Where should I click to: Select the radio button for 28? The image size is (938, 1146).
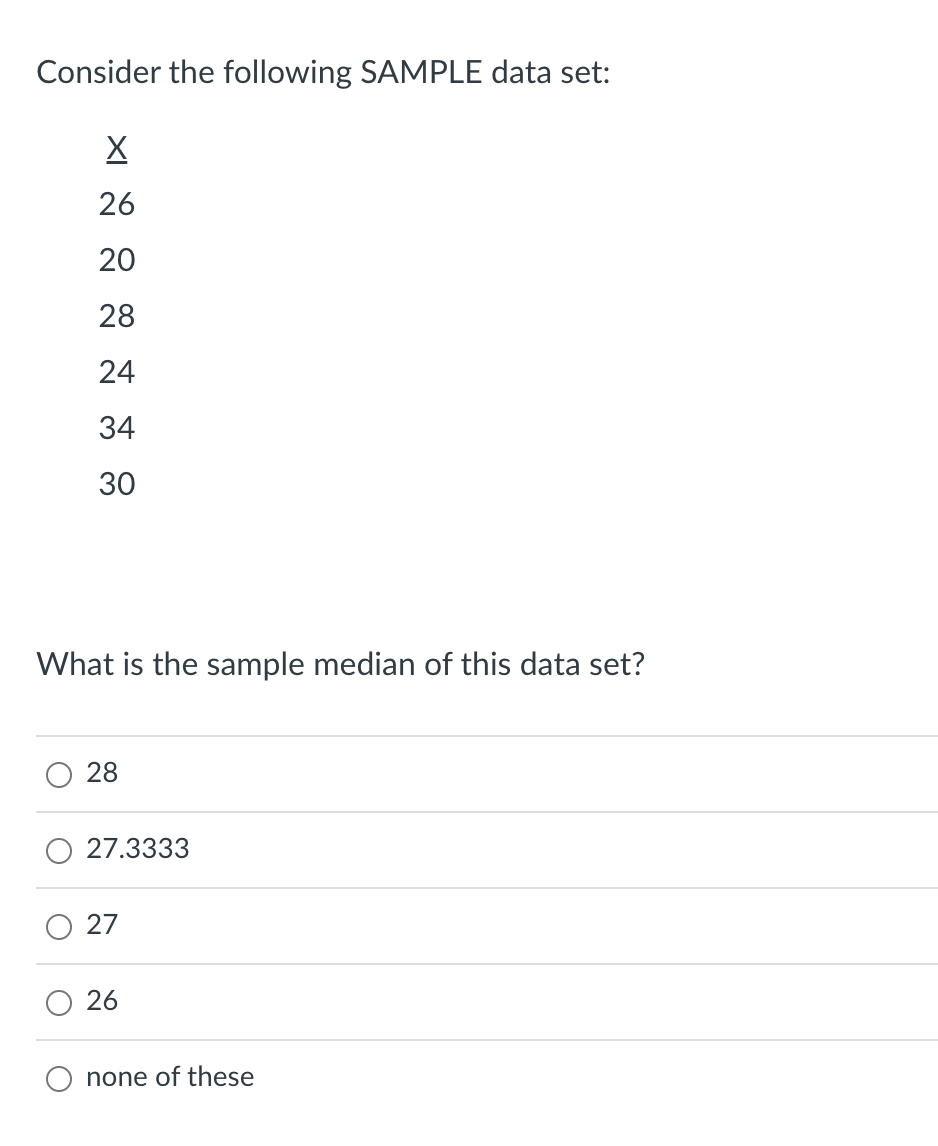tap(59, 774)
